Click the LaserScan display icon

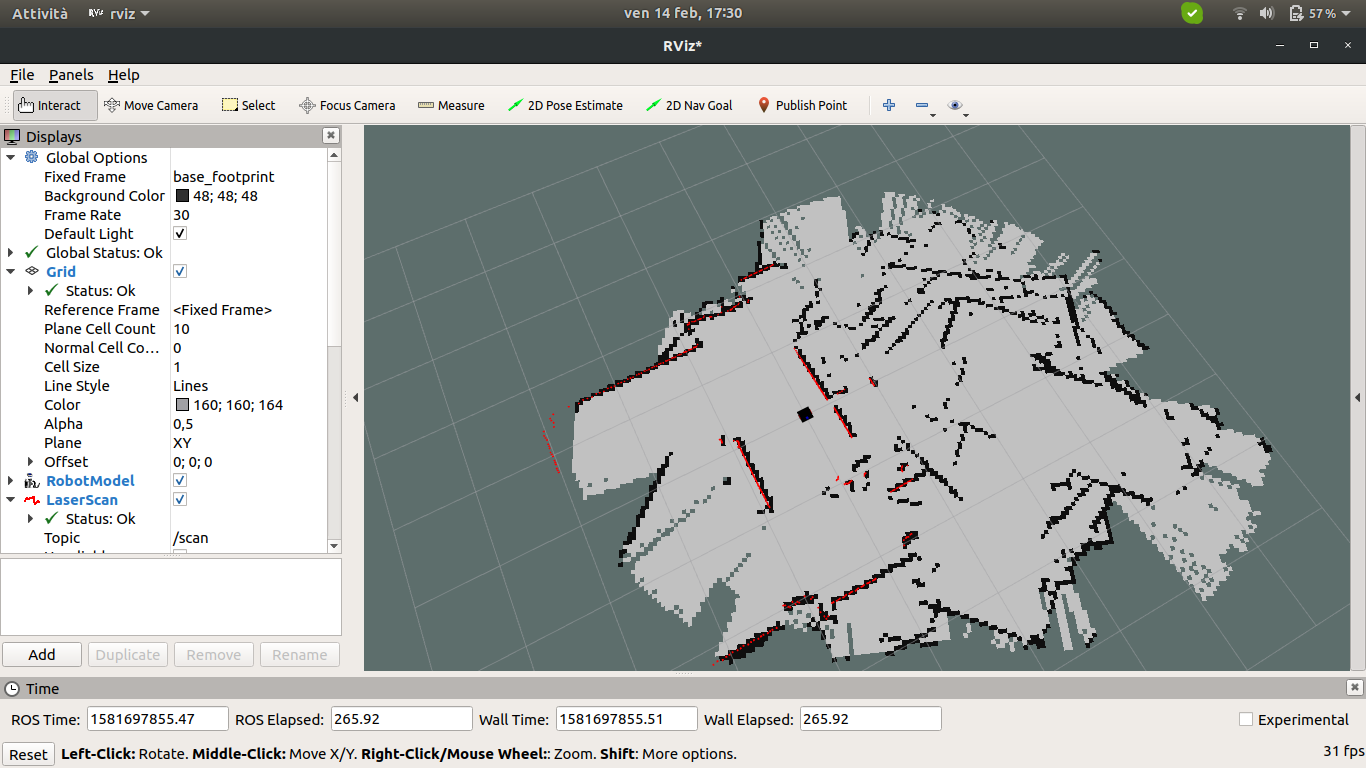click(31, 499)
